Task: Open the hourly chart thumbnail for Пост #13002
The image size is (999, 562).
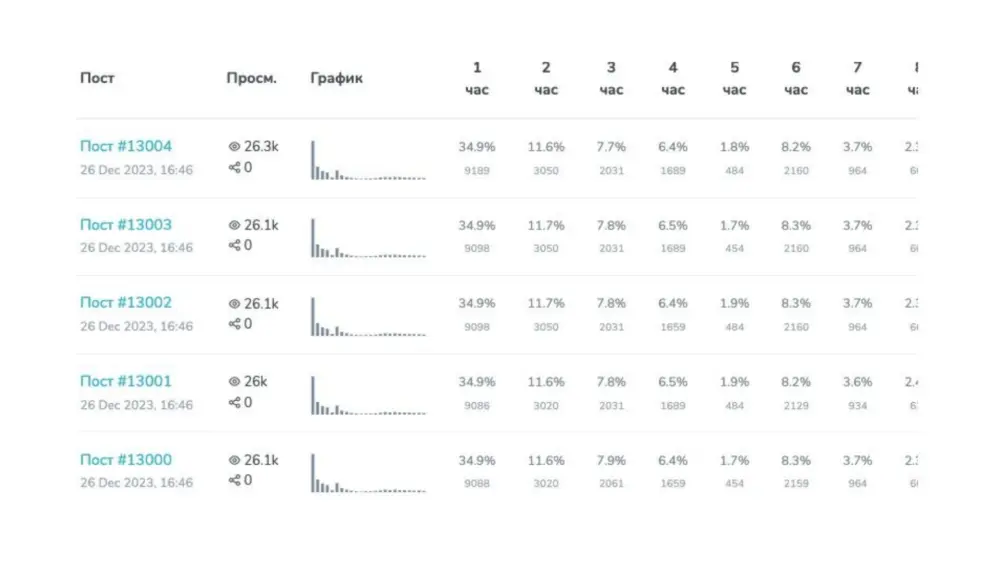Action: tap(368, 316)
